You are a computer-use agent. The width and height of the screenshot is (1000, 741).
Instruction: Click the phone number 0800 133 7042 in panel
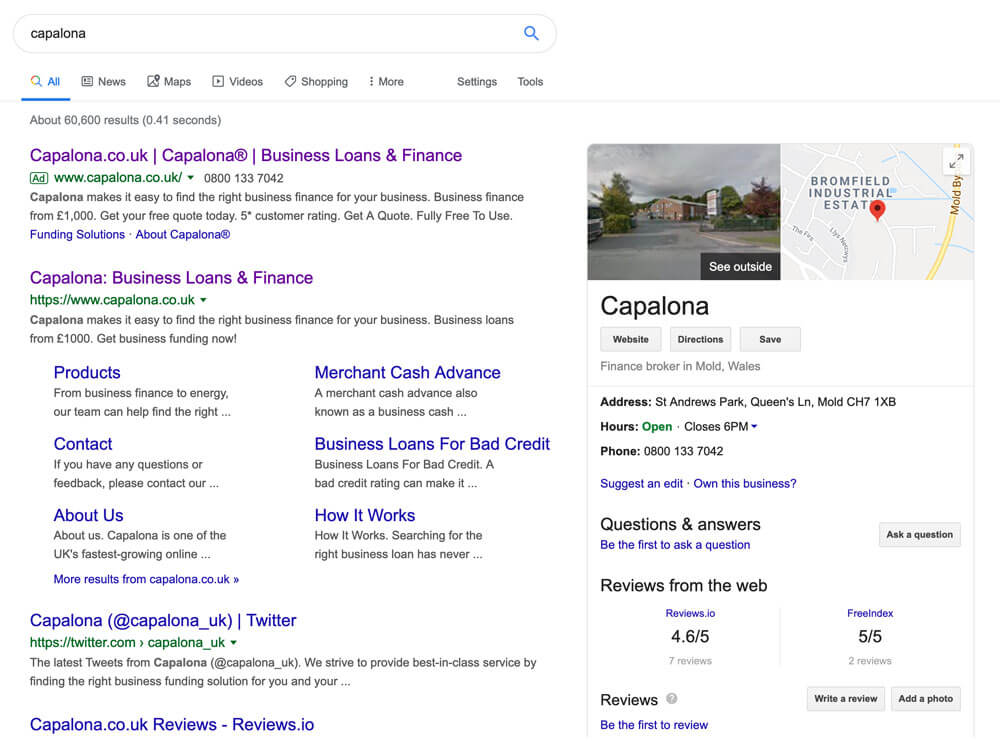point(683,451)
